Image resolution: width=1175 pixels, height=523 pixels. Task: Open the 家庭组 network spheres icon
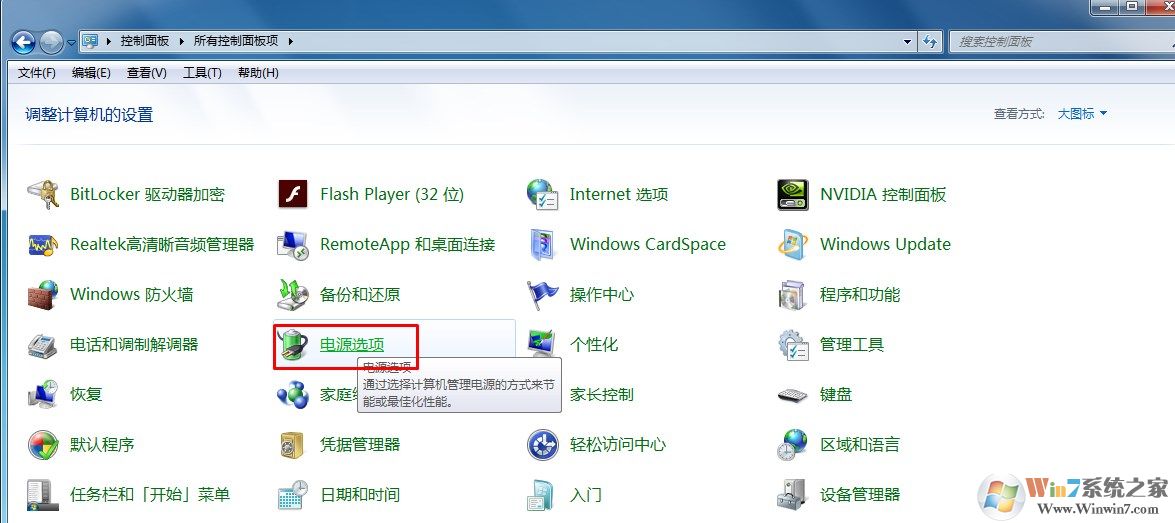point(293,395)
